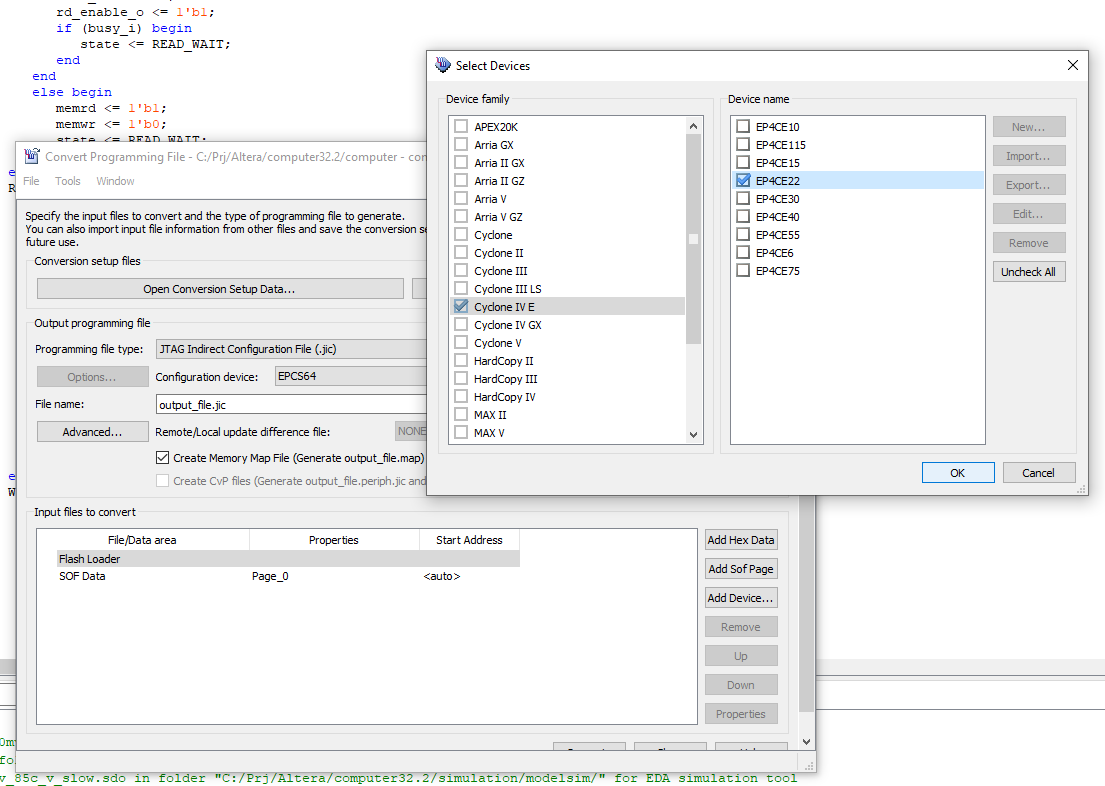
Task: Click the Properties column header
Action: coord(334,540)
